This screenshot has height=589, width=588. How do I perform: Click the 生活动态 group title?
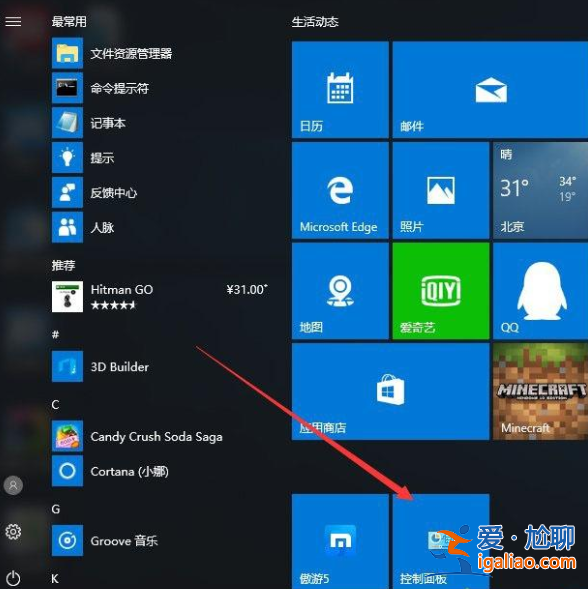315,22
